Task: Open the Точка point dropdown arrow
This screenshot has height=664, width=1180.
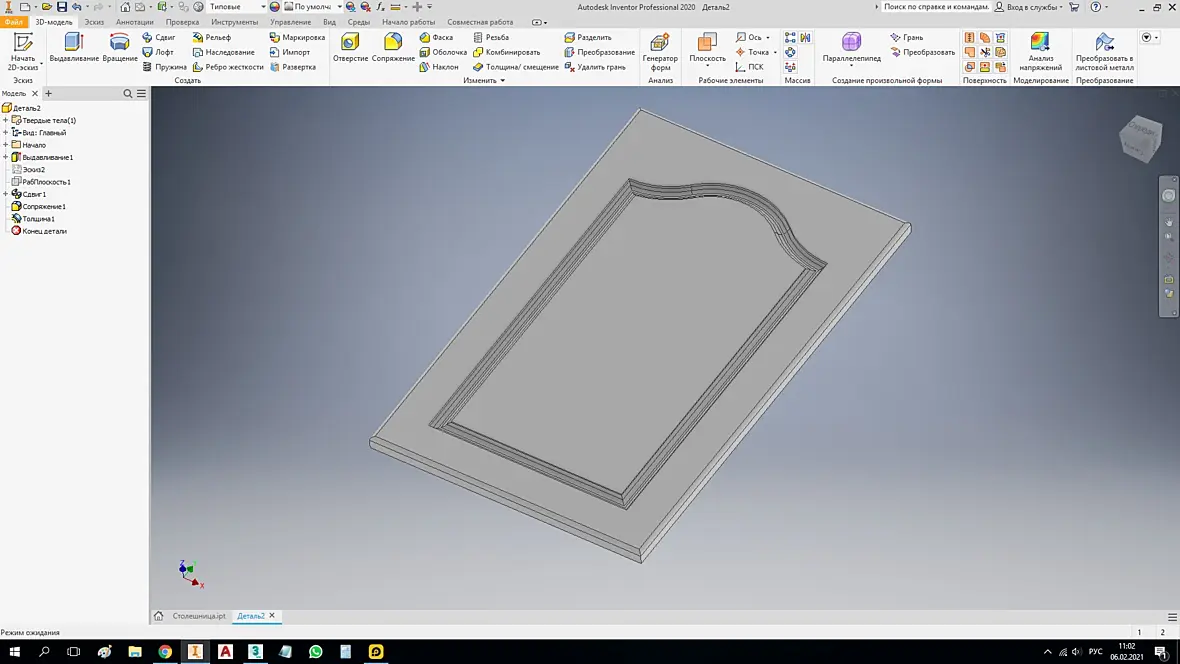Action: (774, 52)
